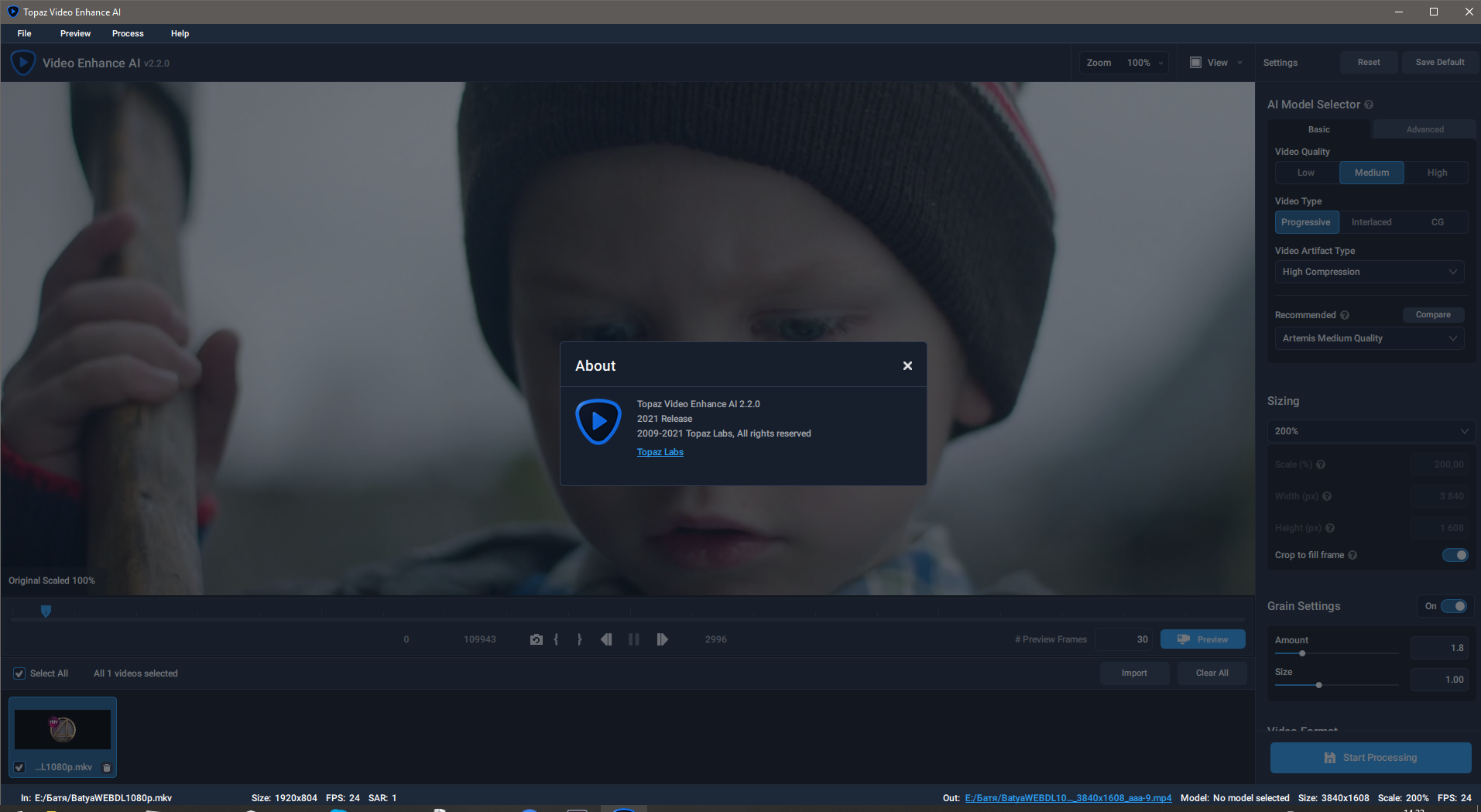Delete L1080p.mkv using trash icon
Screen dimensions: 1481x812
[107, 768]
